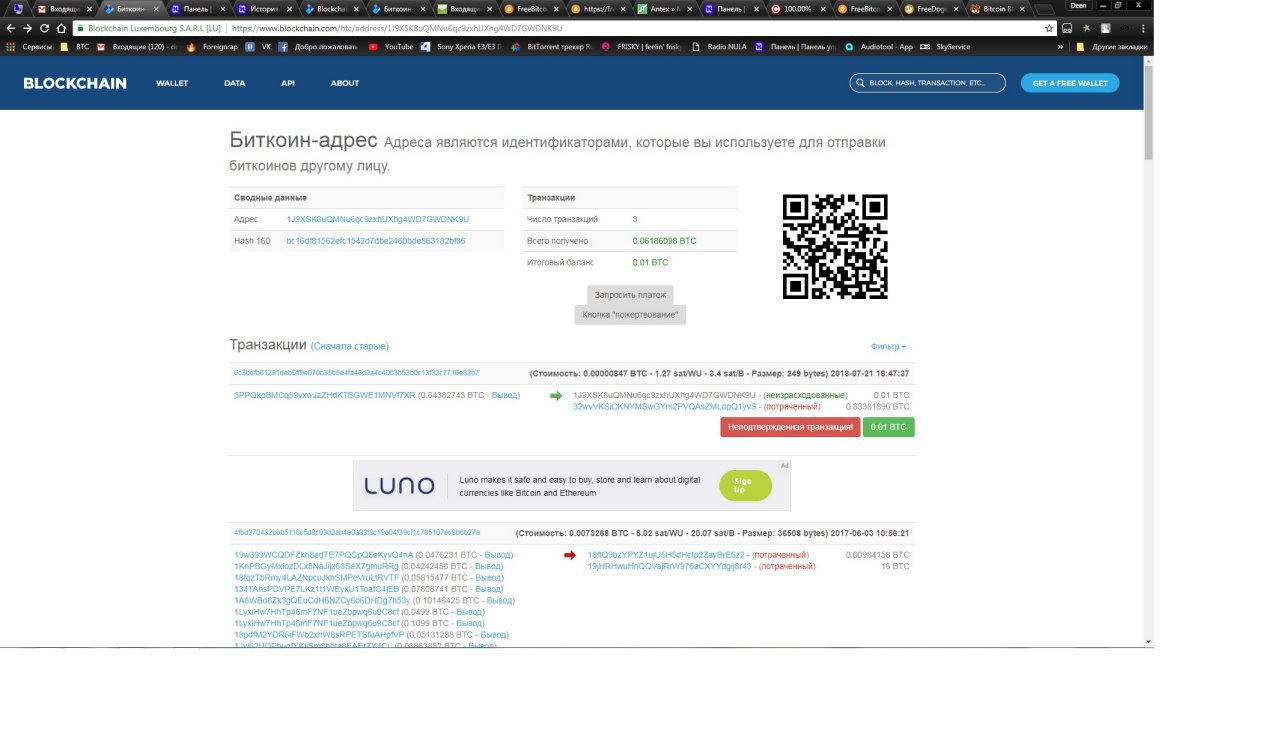This screenshot has height=736, width=1280.
Task: Open the SkyService bookmark
Action: pos(944,46)
